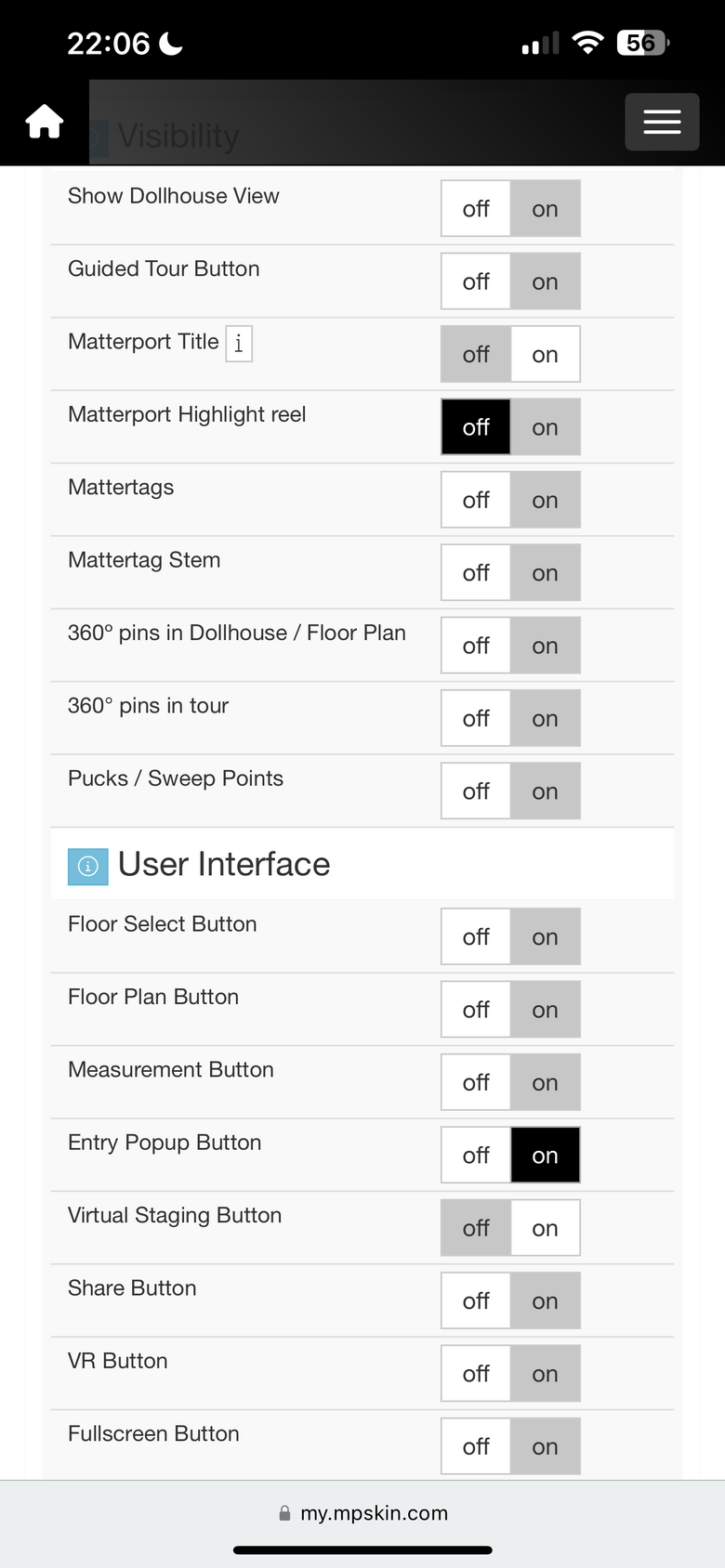Image resolution: width=725 pixels, height=1568 pixels.
Task: Turn on the Floor Select Button
Action: click(x=546, y=937)
